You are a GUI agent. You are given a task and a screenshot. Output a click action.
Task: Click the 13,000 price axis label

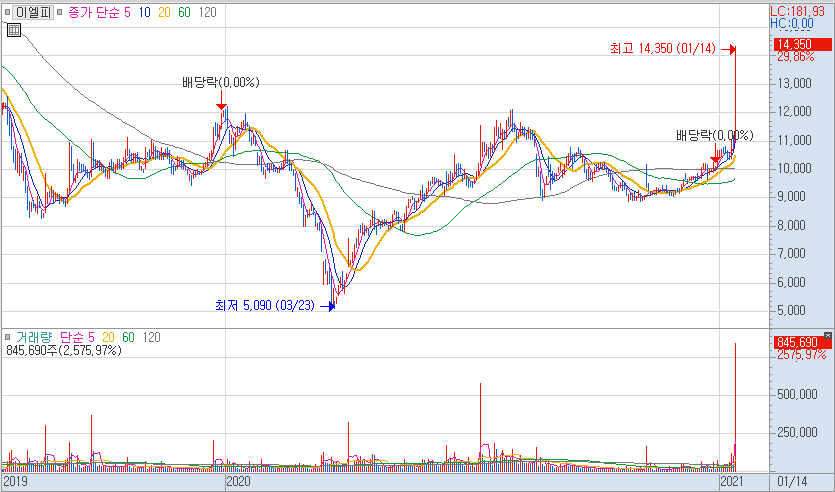click(x=793, y=84)
